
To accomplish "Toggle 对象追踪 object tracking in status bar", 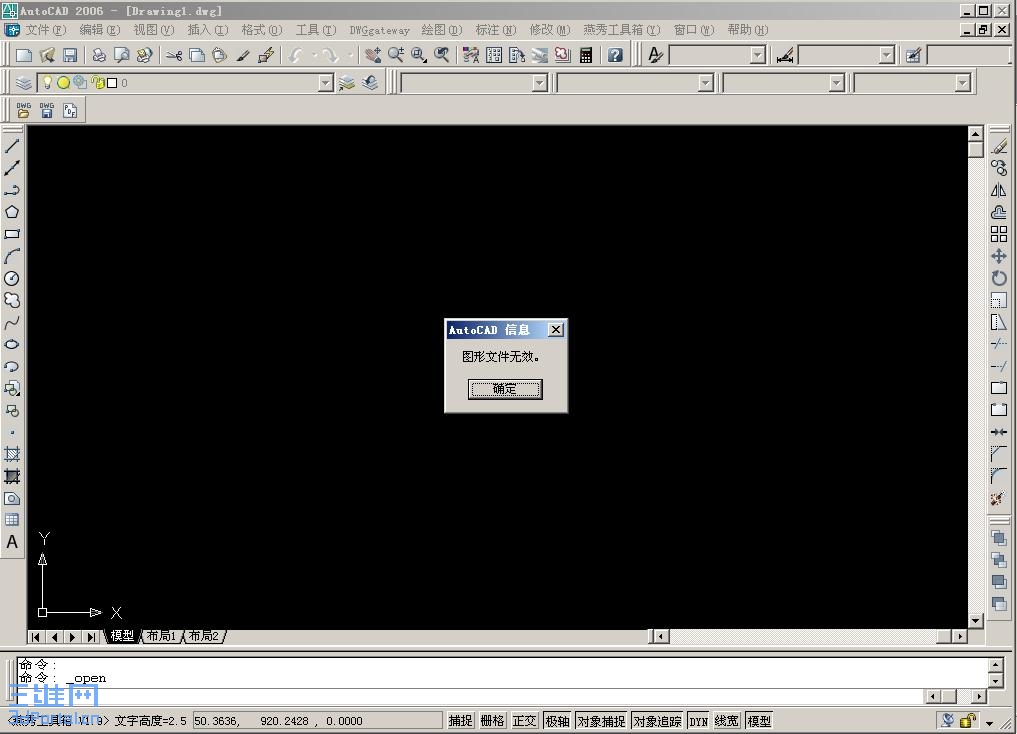I will [657, 720].
